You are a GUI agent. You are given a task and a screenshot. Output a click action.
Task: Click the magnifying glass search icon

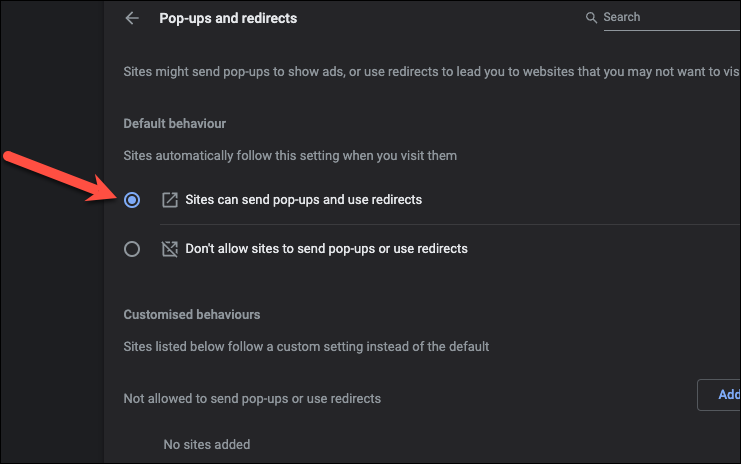pos(593,18)
